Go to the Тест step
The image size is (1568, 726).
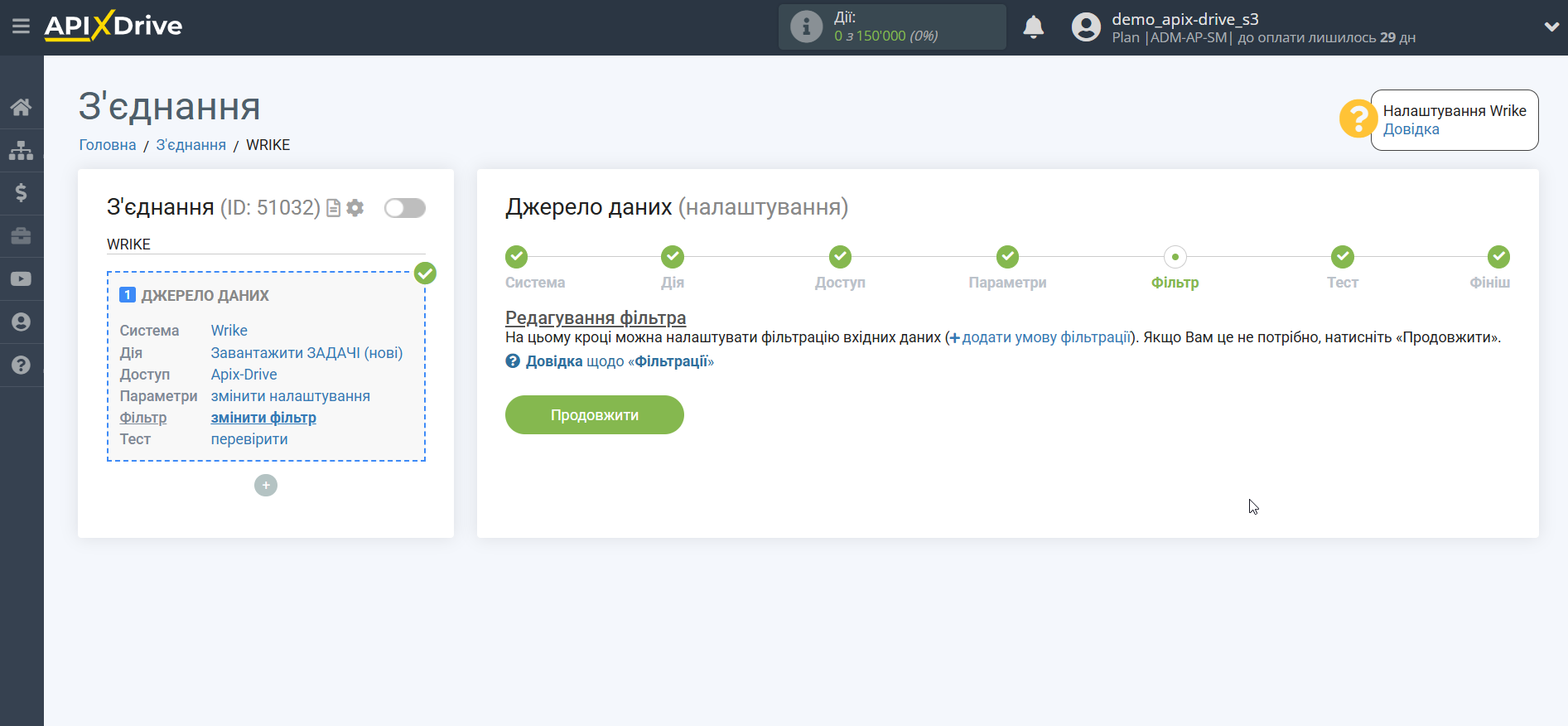coord(1342,257)
